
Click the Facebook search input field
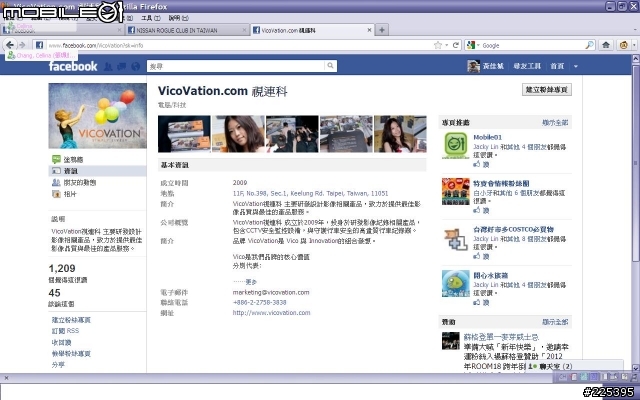pyautogui.click(x=237, y=66)
